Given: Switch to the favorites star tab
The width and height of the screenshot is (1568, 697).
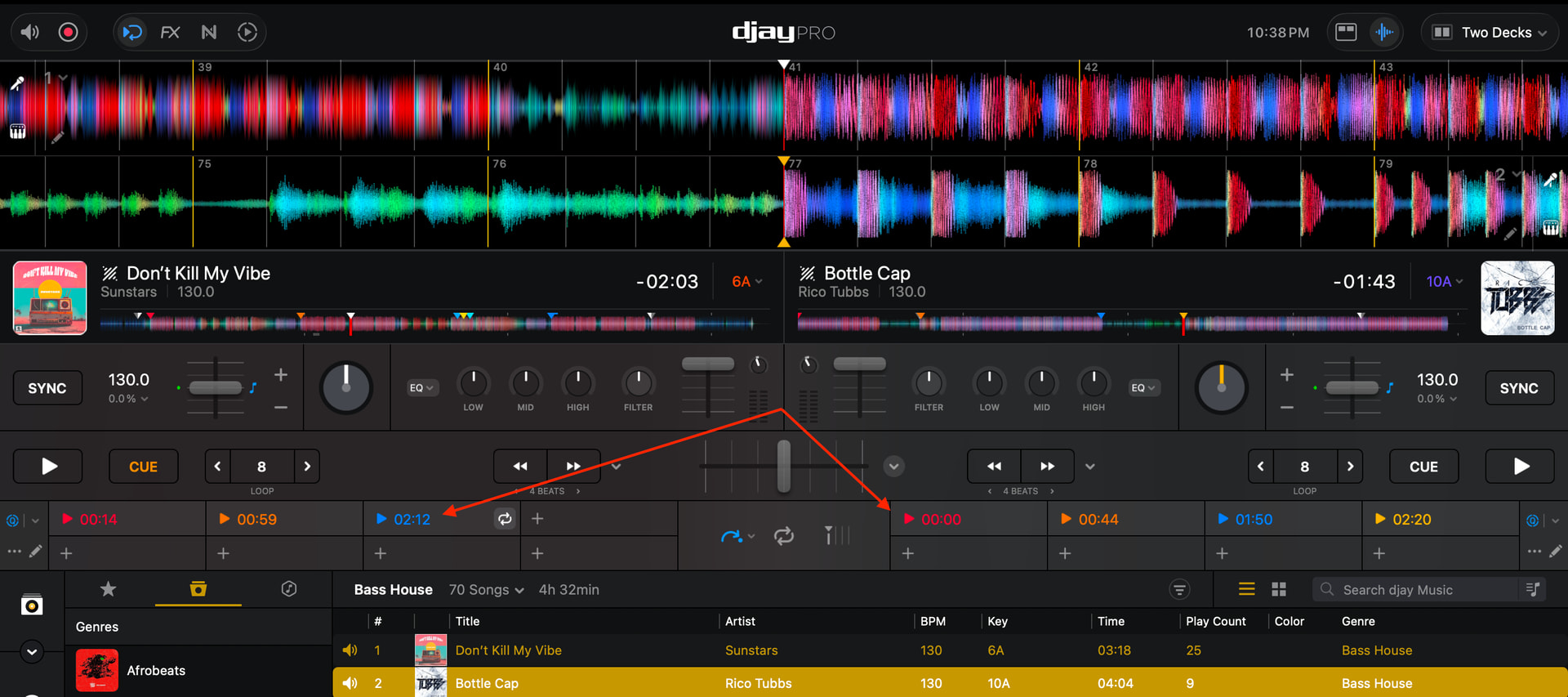Looking at the screenshot, I should [x=108, y=589].
